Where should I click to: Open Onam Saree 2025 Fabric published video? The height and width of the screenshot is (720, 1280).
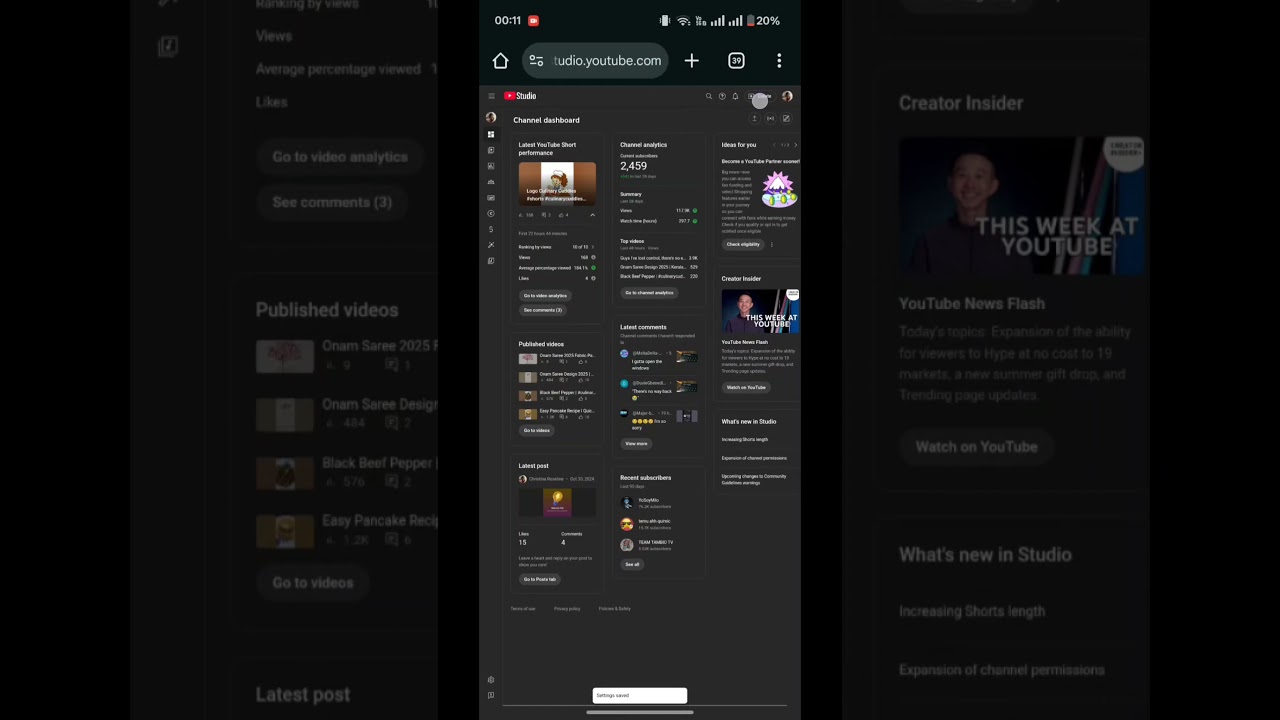[x=557, y=358]
